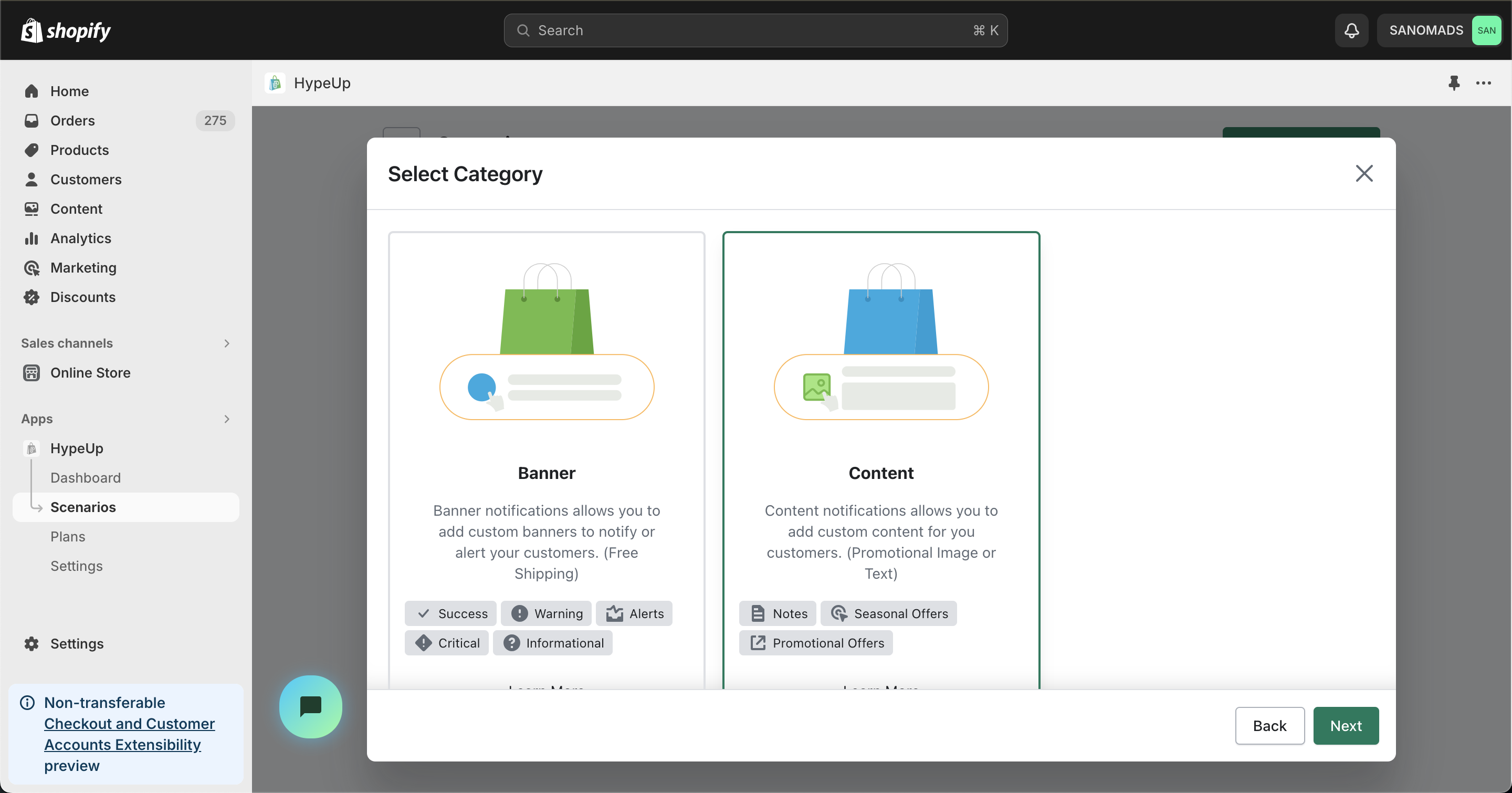Open the chat support bubble
The image size is (1512, 793).
(x=310, y=706)
